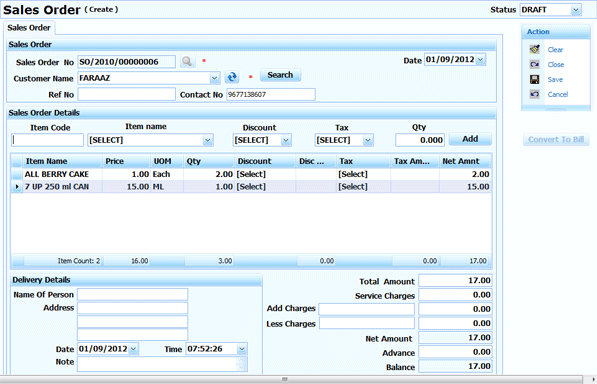Click the Qty 0.000 input field

point(420,140)
